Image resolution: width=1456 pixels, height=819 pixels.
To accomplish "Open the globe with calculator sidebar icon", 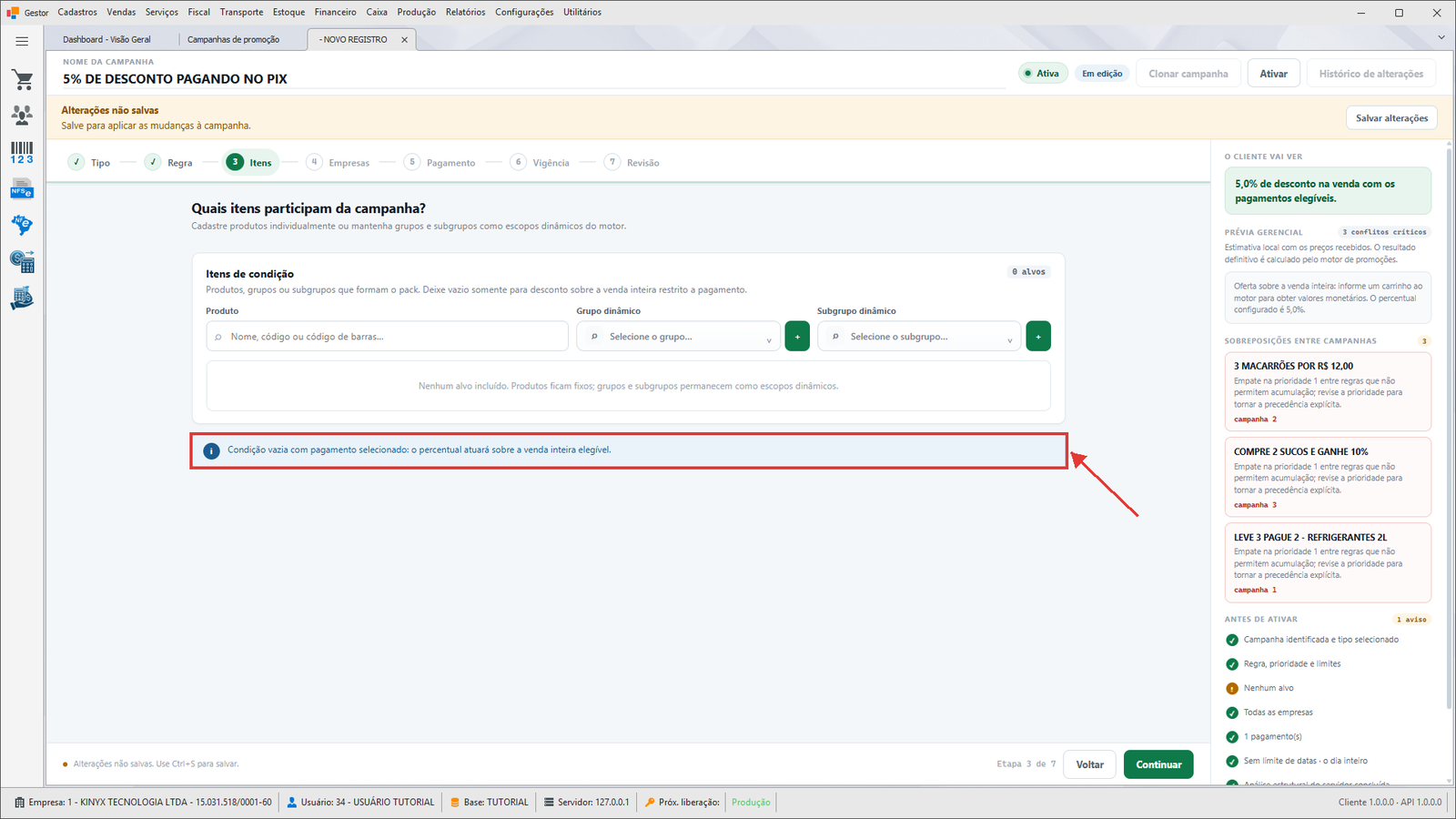I will point(22,261).
